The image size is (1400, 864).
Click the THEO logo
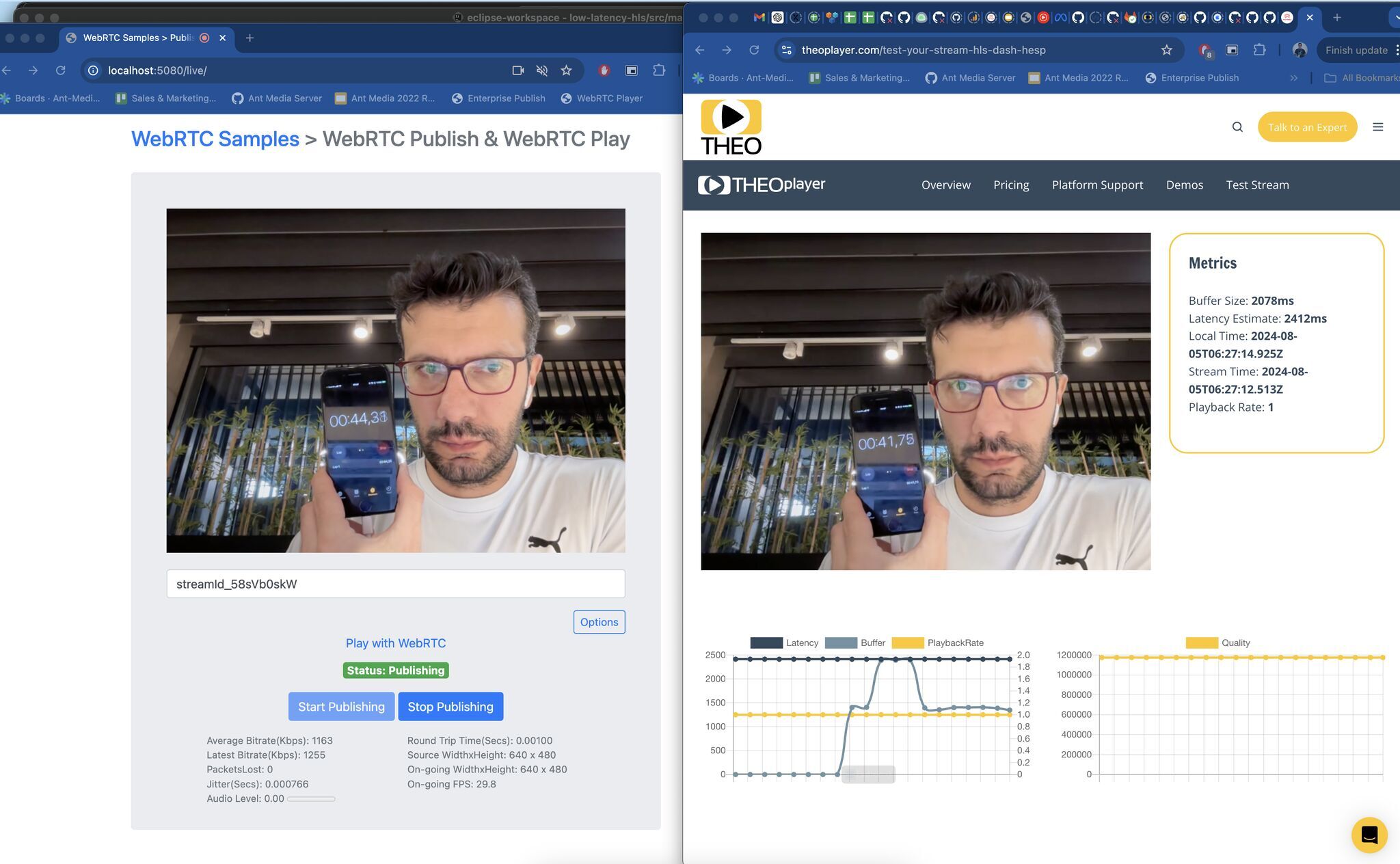(x=731, y=127)
